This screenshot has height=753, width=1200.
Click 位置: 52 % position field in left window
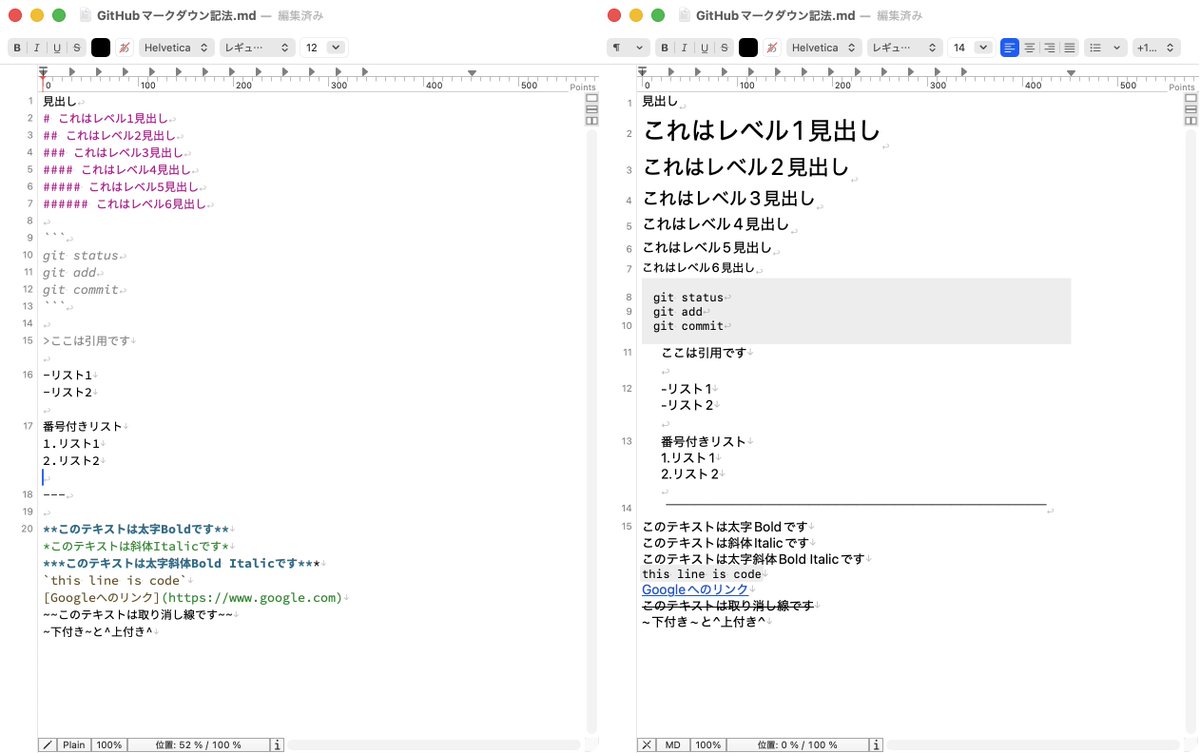coord(198,745)
